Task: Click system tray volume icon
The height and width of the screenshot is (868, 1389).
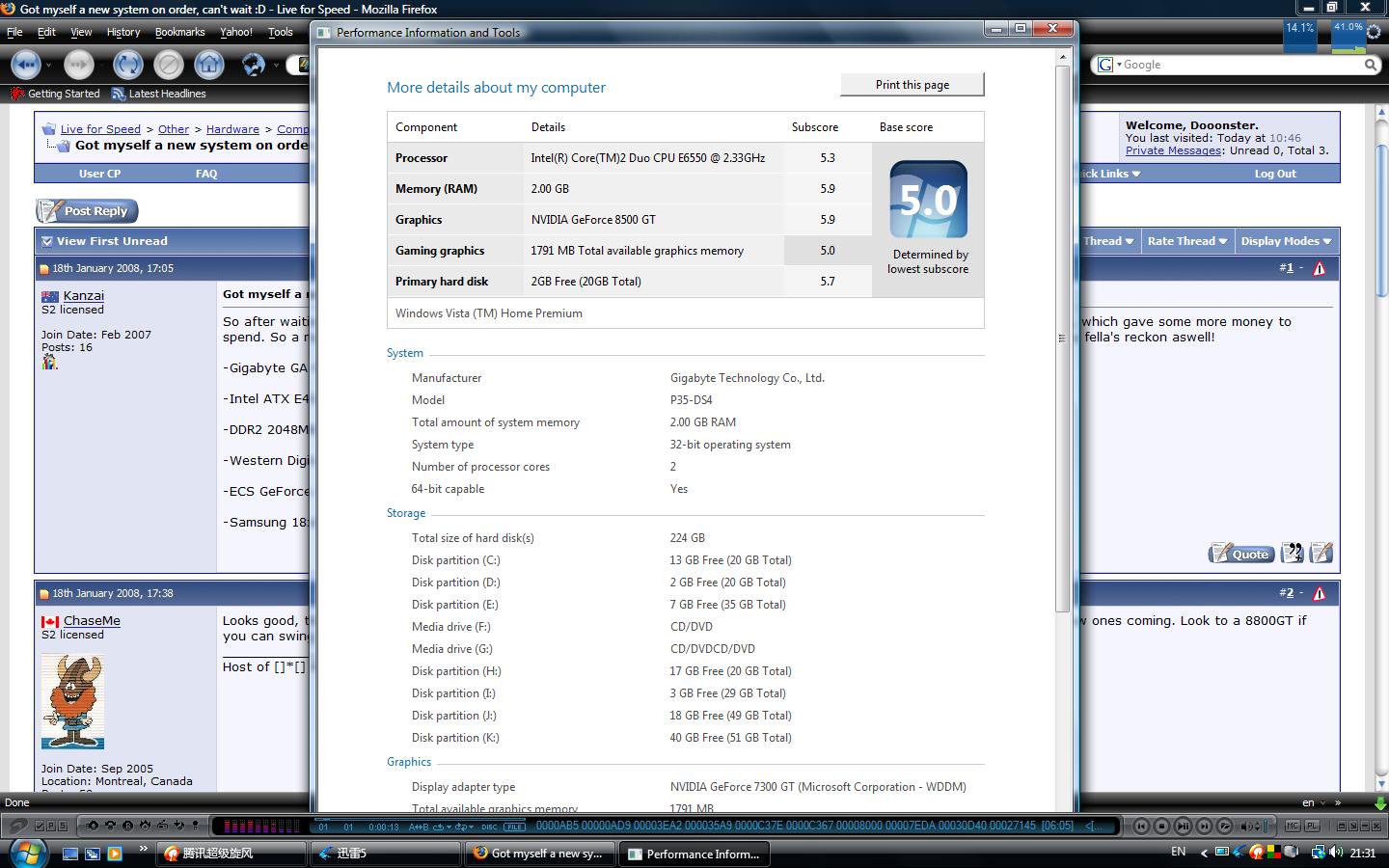Action: [1336, 853]
